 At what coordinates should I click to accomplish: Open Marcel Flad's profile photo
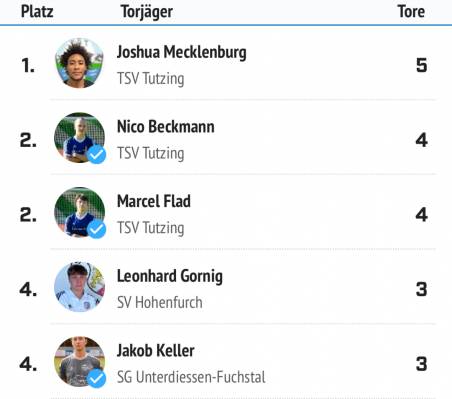[79, 212]
